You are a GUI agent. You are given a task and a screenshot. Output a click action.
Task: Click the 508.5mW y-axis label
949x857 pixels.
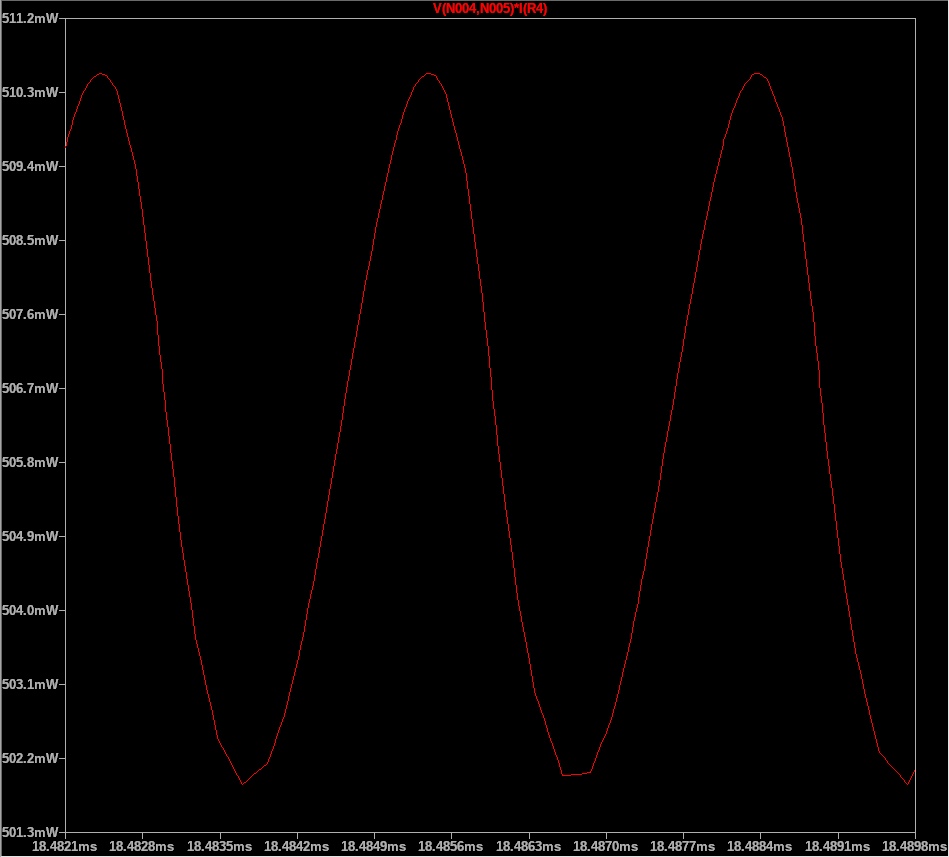point(30,240)
